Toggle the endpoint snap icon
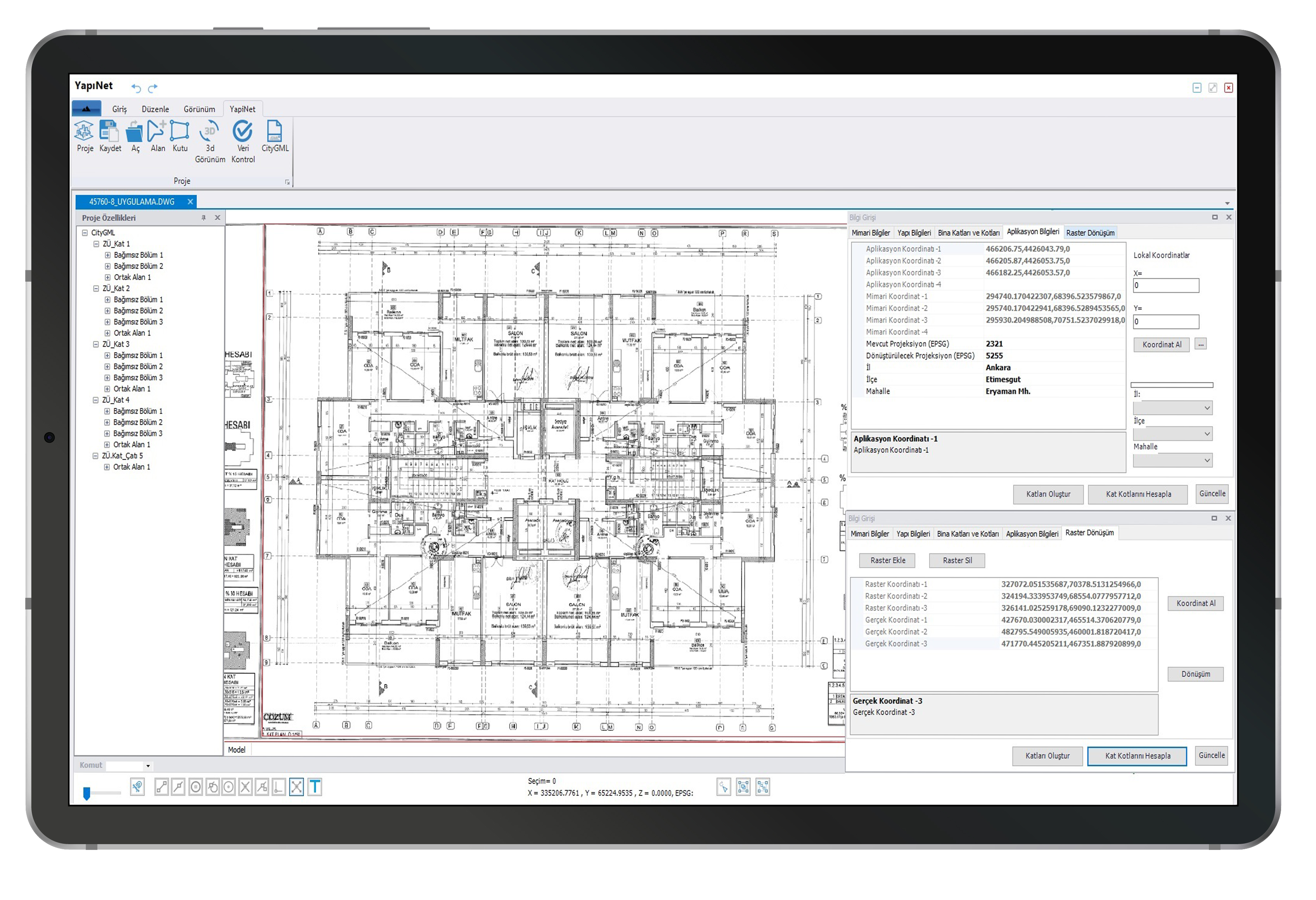 click(161, 787)
